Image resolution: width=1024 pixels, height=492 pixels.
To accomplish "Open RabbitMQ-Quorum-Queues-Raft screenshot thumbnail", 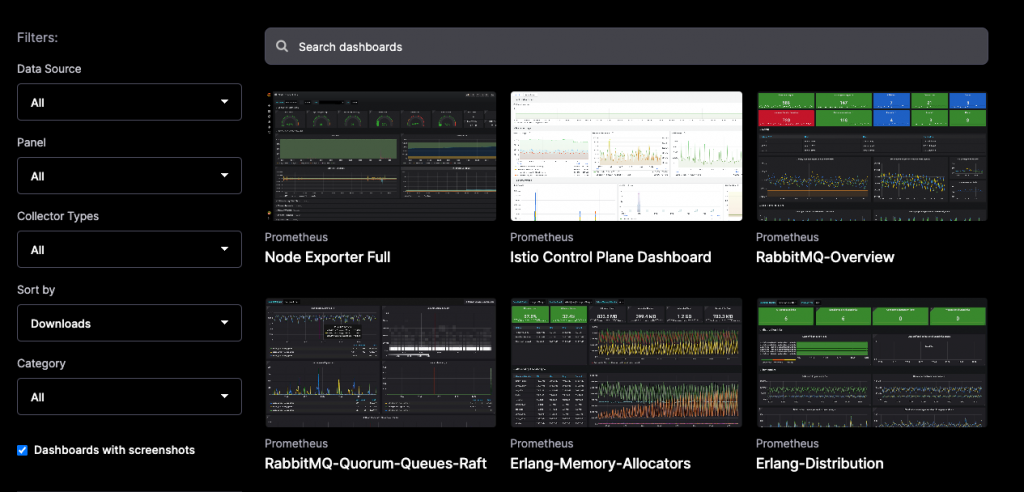I will (381, 363).
